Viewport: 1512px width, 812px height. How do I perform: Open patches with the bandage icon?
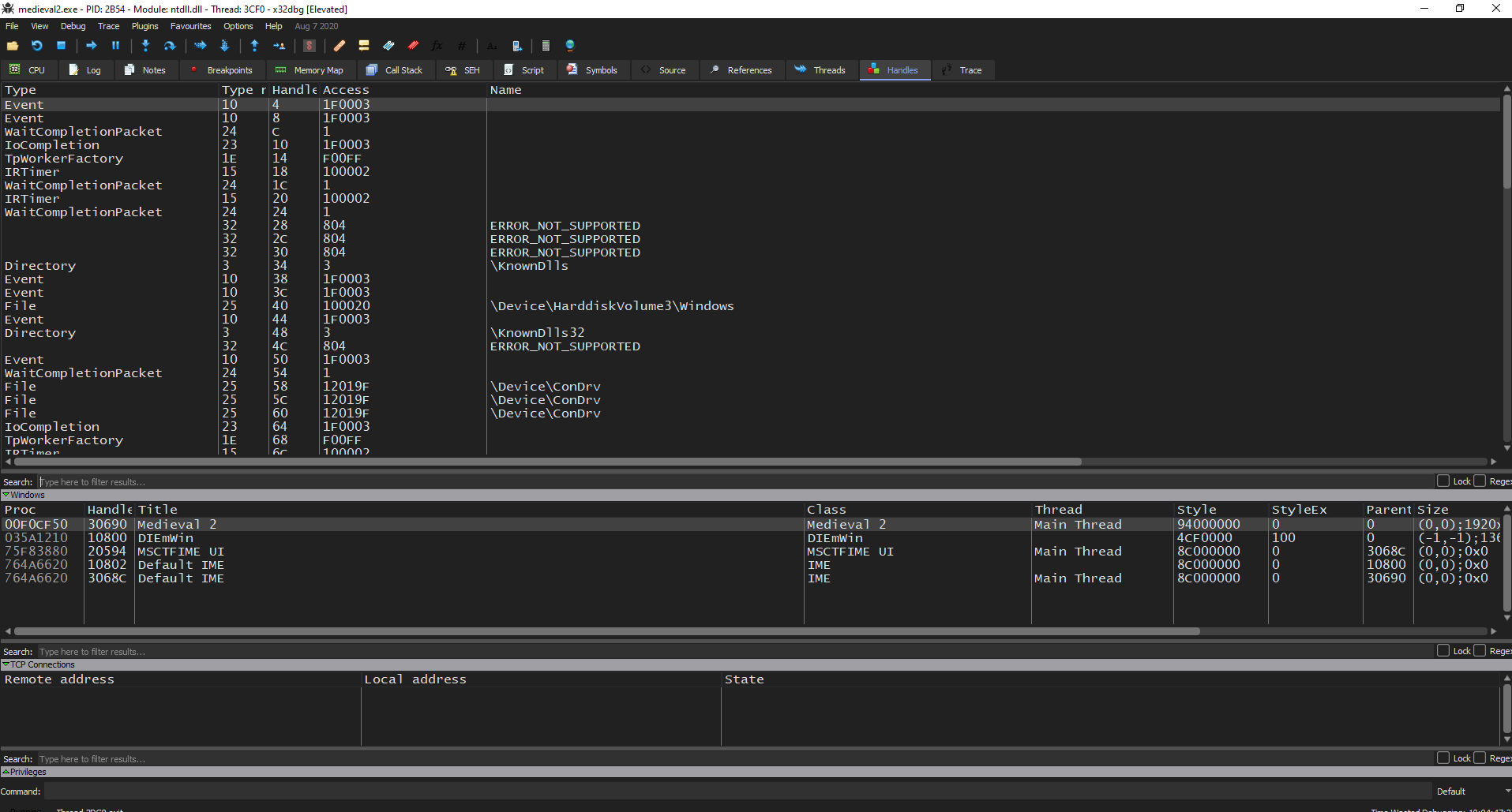click(340, 46)
